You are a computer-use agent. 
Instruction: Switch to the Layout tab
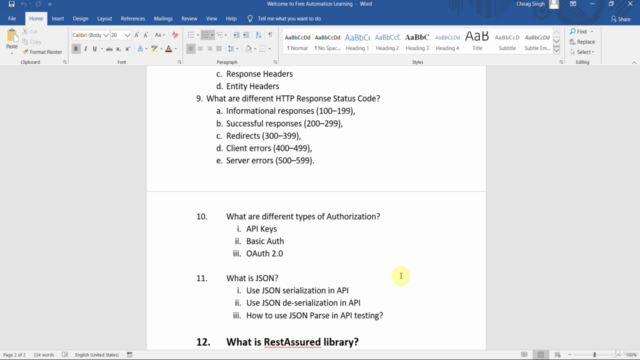pyautogui.click(x=104, y=19)
